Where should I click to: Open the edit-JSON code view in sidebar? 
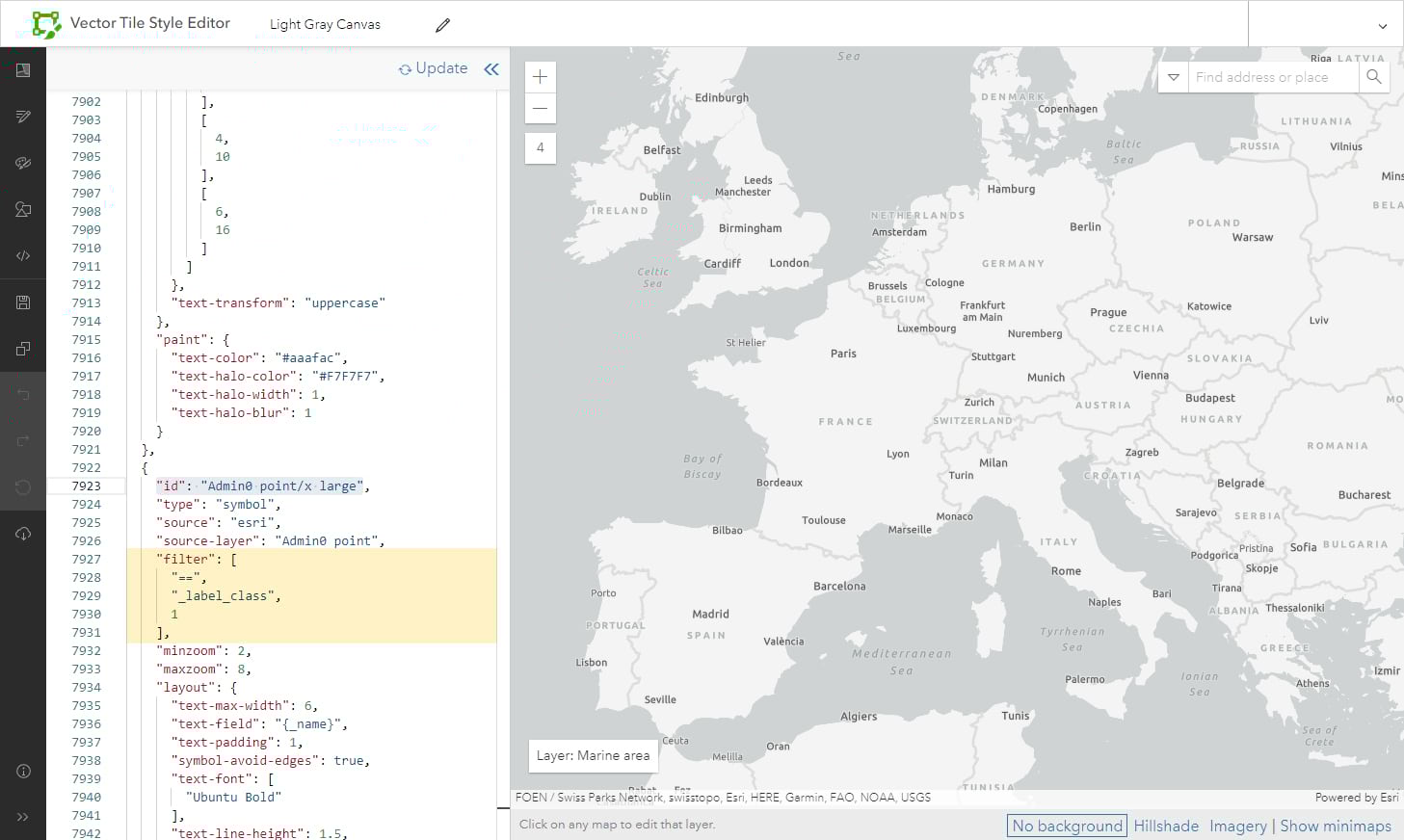23,256
